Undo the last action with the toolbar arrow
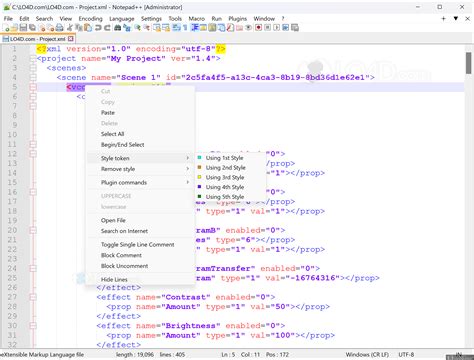 tap(98, 28)
